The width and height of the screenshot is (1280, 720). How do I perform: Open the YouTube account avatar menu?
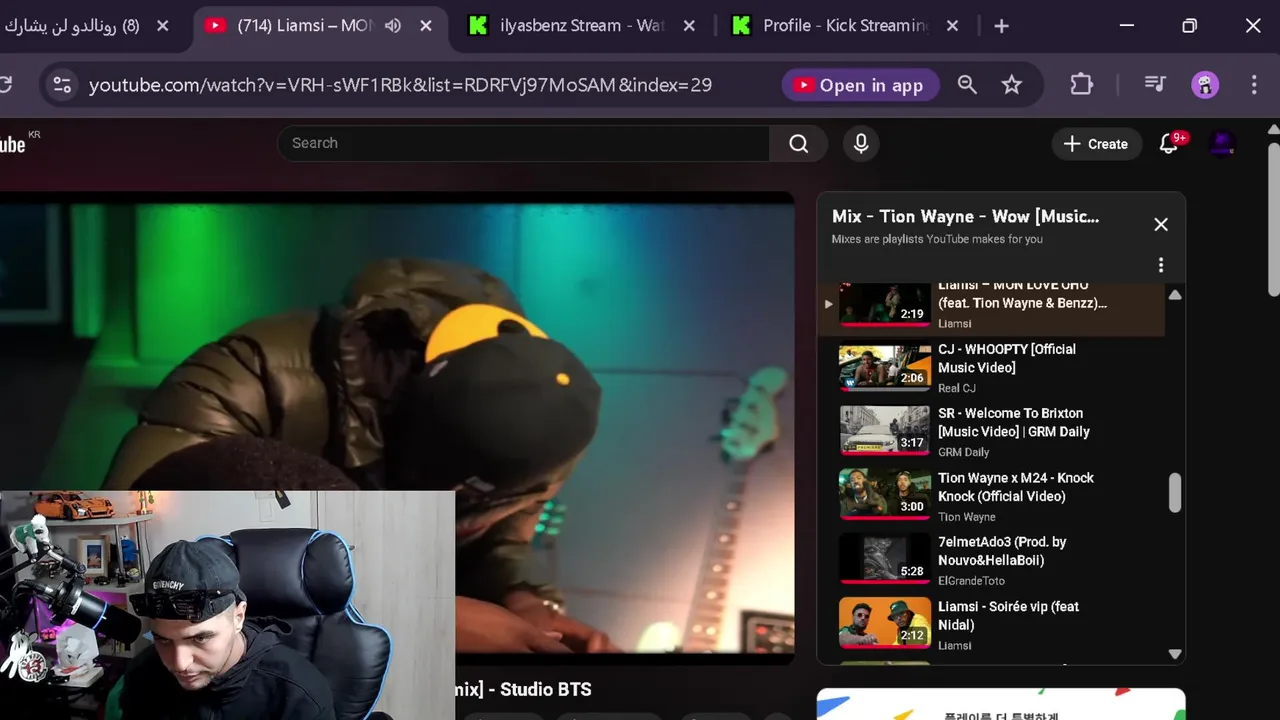click(1222, 144)
